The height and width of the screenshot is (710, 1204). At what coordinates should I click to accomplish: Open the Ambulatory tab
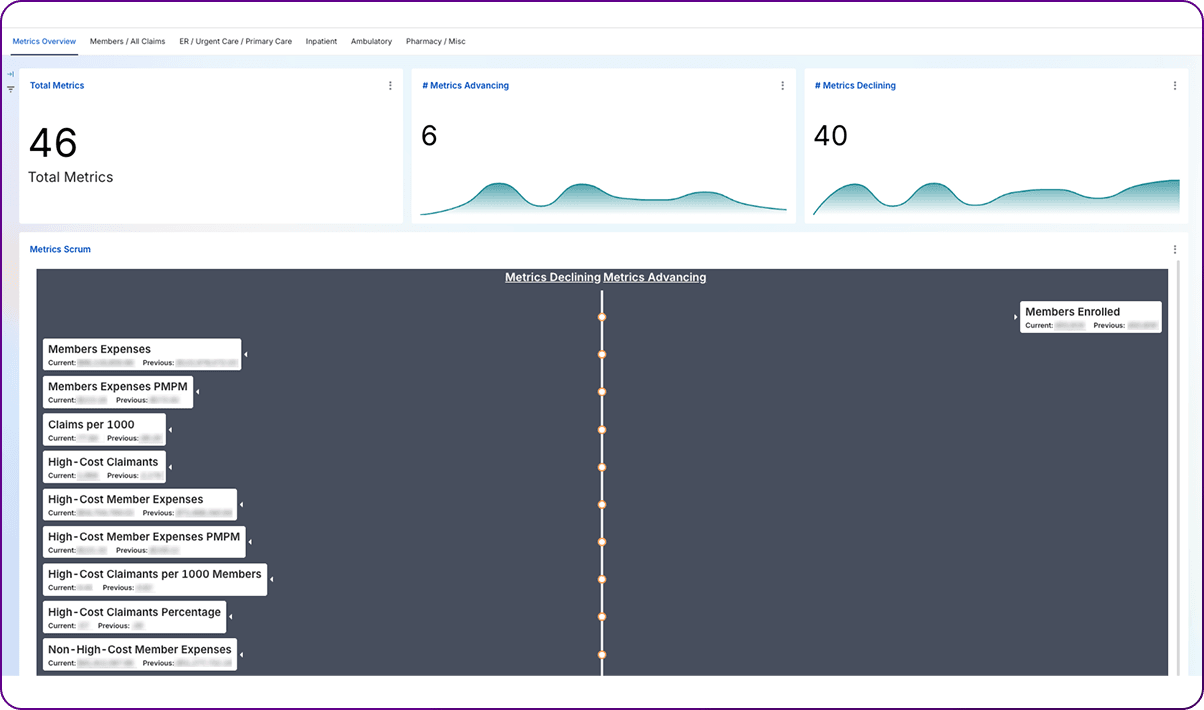click(x=371, y=42)
